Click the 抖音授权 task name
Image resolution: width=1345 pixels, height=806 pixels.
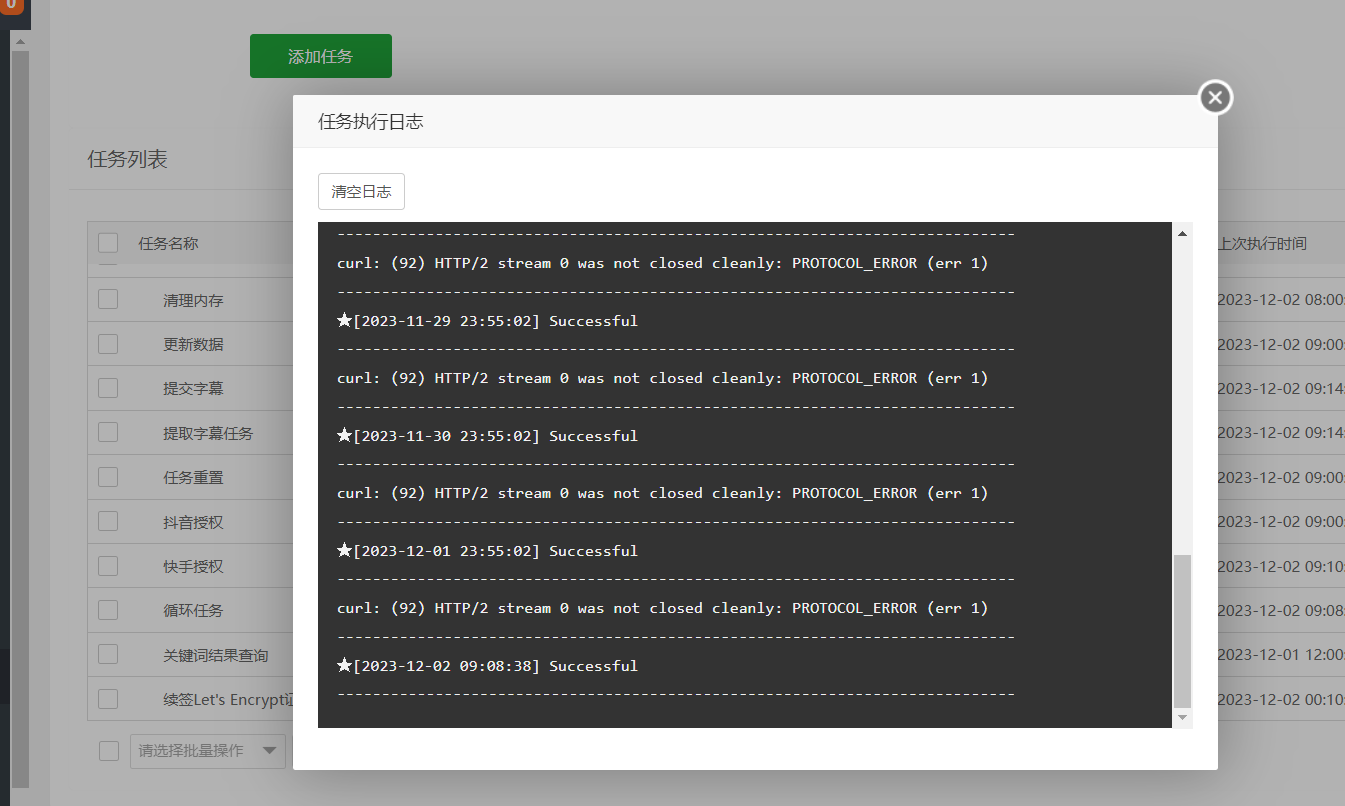[x=193, y=522]
